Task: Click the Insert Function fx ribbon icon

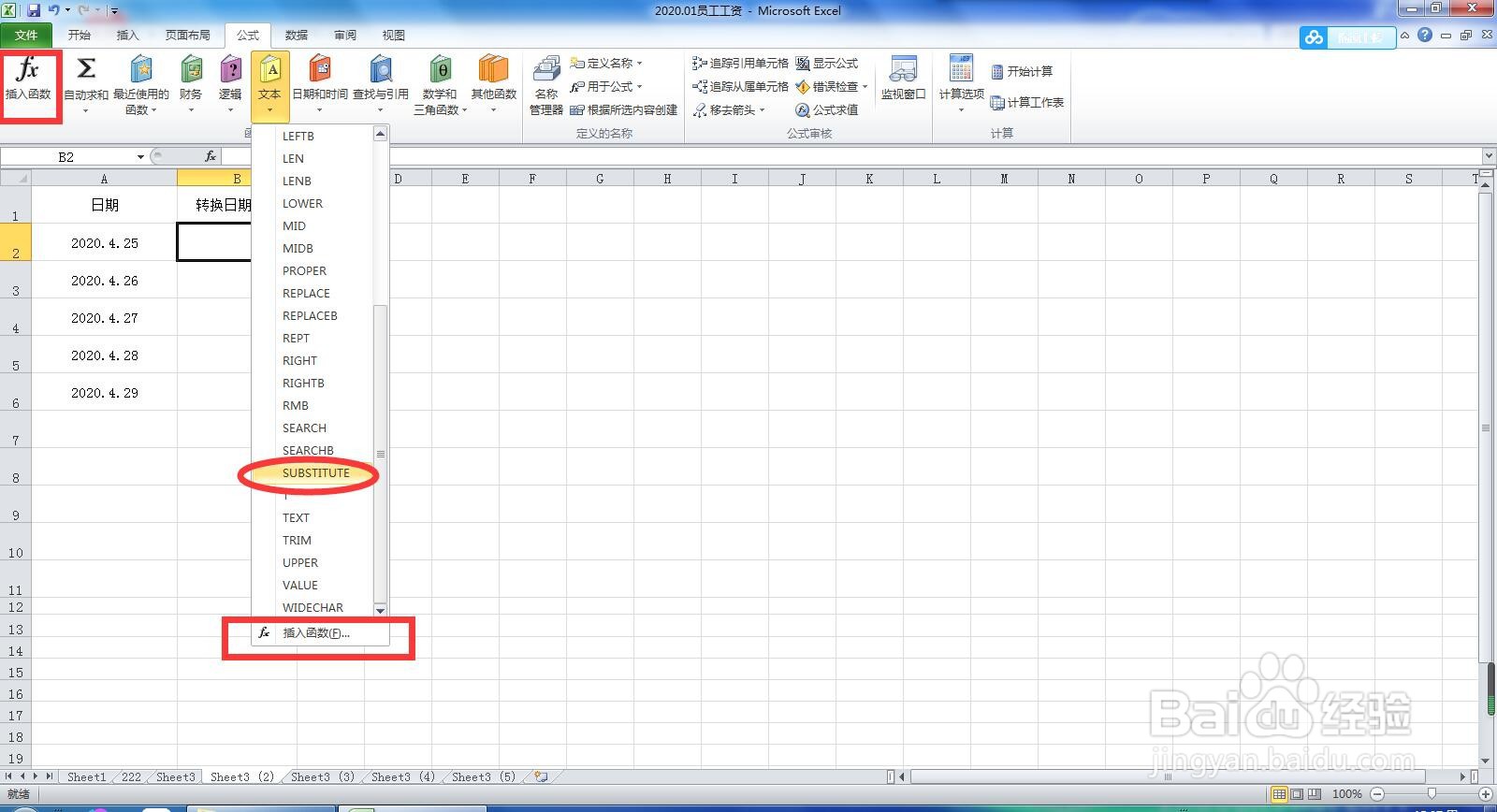Action: pyautogui.click(x=28, y=80)
